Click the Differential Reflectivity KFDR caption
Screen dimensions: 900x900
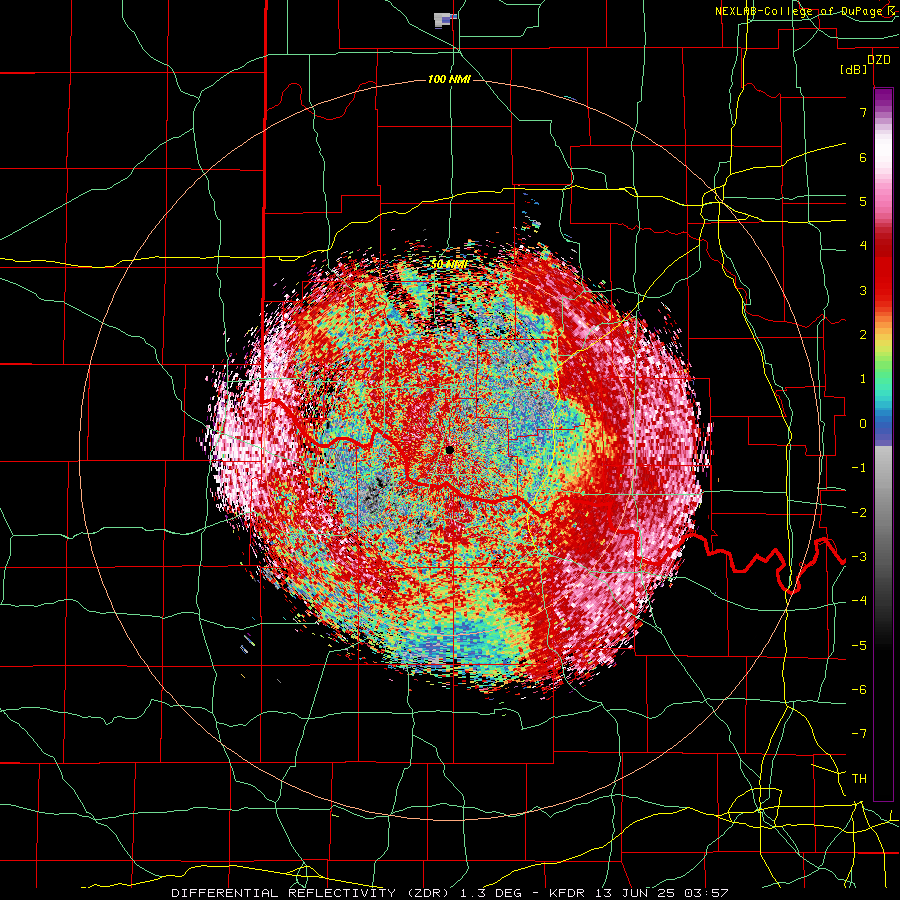449,893
